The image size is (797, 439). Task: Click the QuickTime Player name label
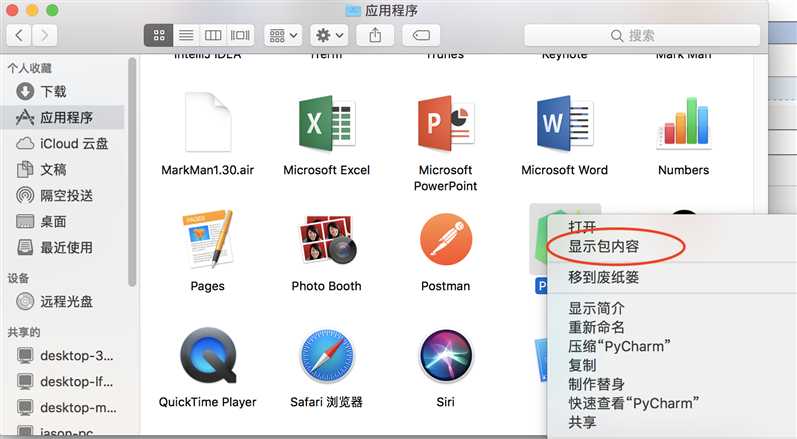click(207, 402)
